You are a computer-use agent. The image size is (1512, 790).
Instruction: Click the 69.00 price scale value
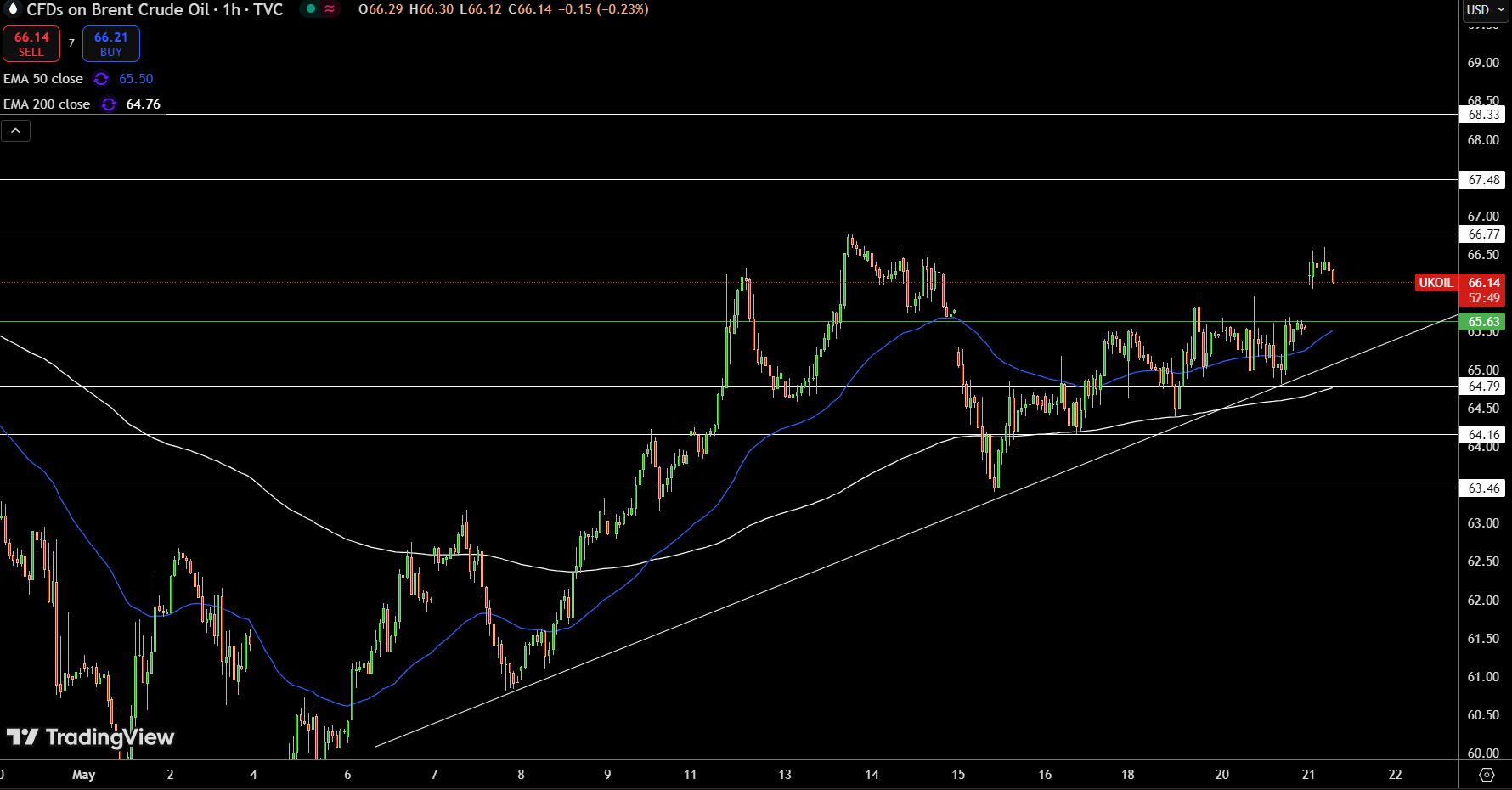[1483, 63]
